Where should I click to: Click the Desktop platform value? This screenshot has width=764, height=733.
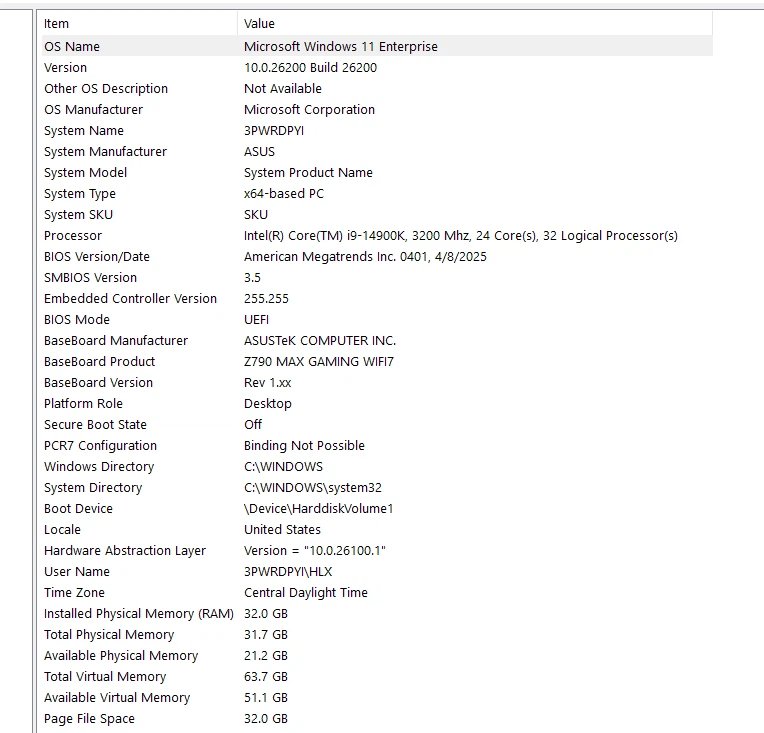(267, 404)
